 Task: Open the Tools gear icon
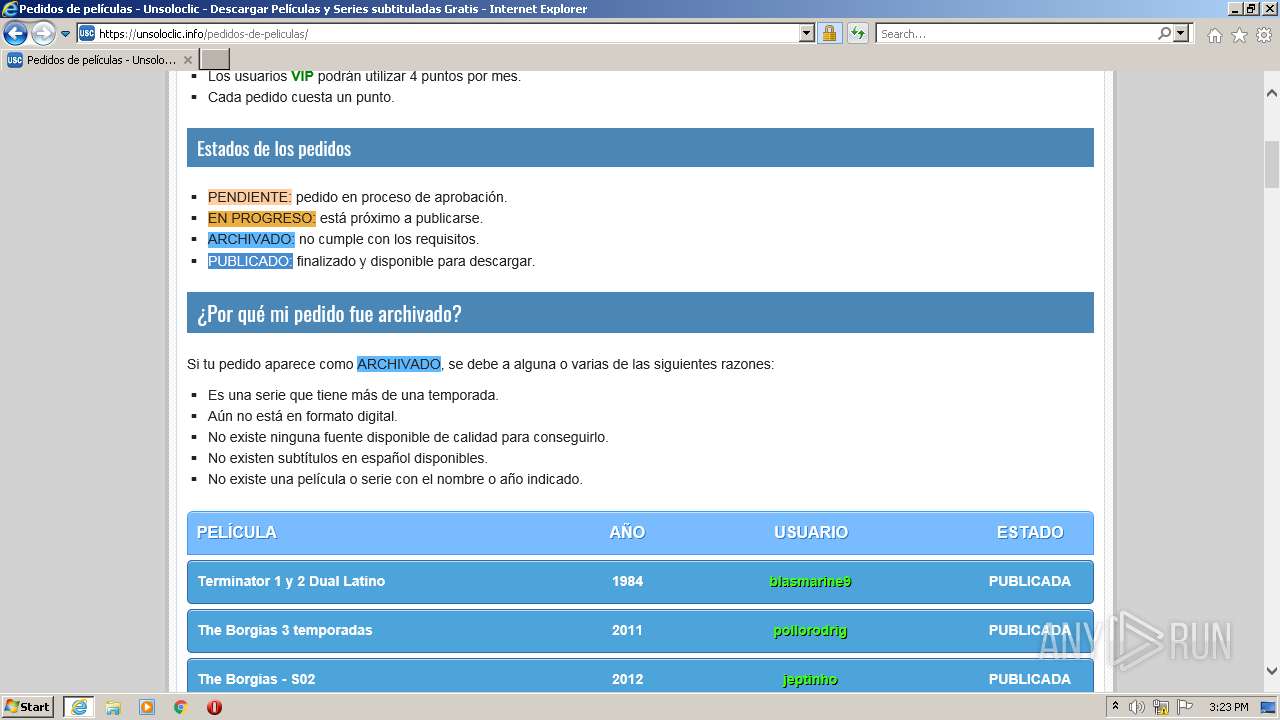pos(1264,35)
